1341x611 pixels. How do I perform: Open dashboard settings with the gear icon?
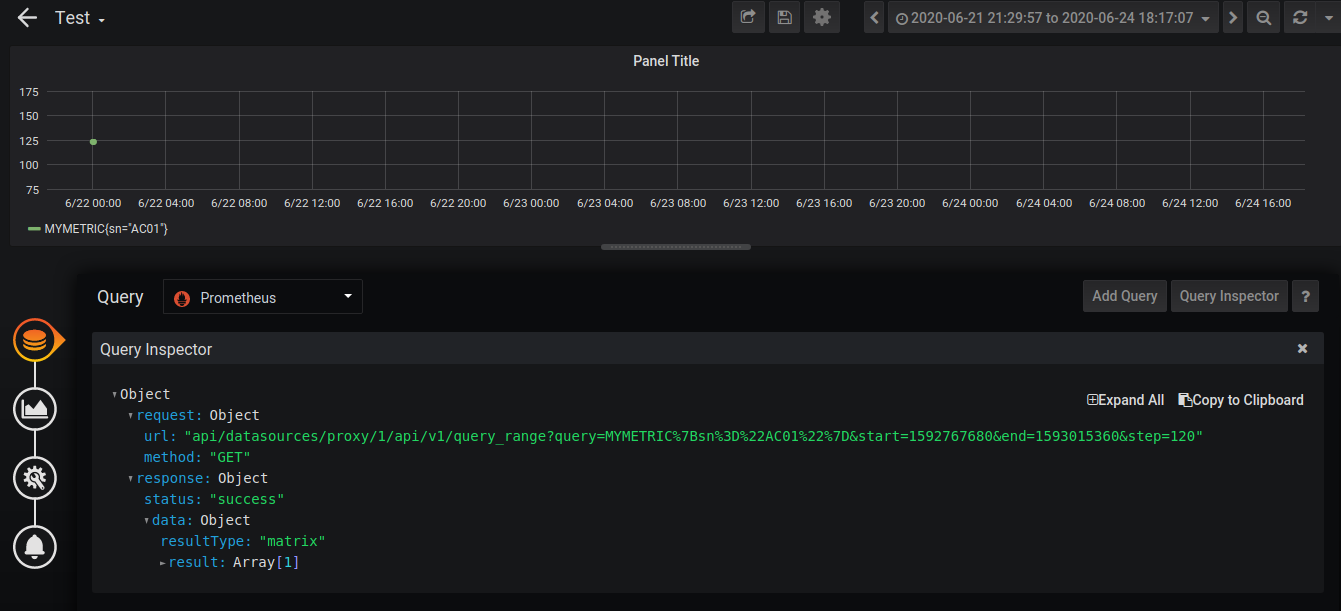pos(822,17)
